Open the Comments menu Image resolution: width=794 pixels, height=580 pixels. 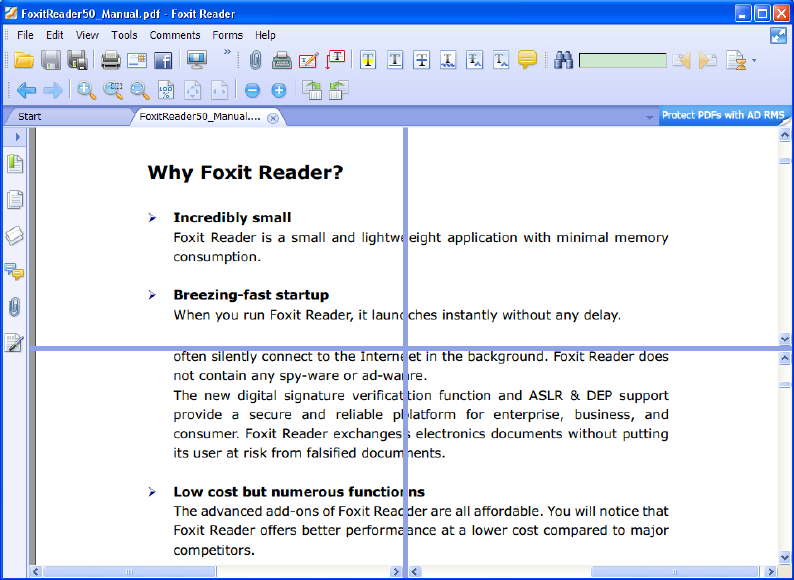pos(175,35)
